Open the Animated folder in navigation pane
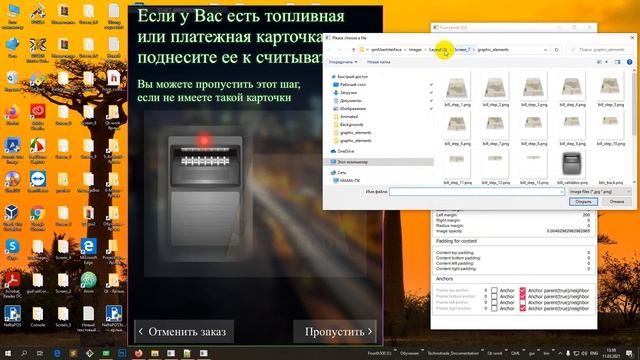 point(346,117)
